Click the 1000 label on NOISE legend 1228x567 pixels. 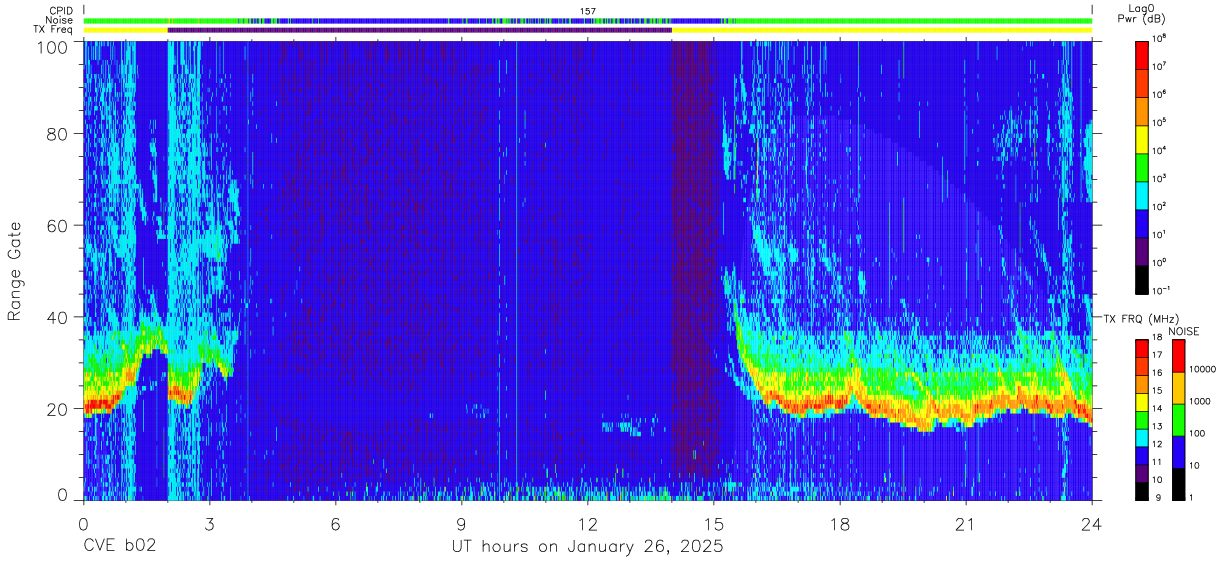(x=1201, y=401)
